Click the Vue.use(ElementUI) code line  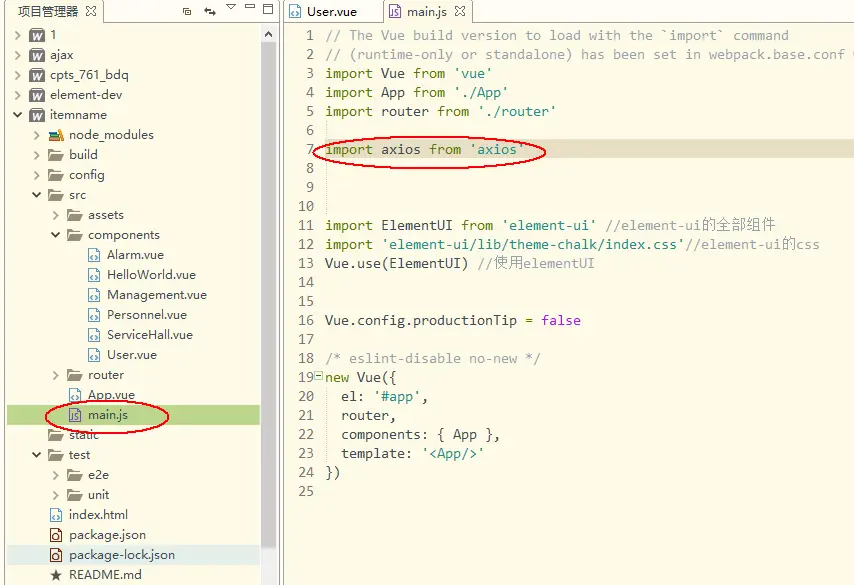tap(460, 264)
